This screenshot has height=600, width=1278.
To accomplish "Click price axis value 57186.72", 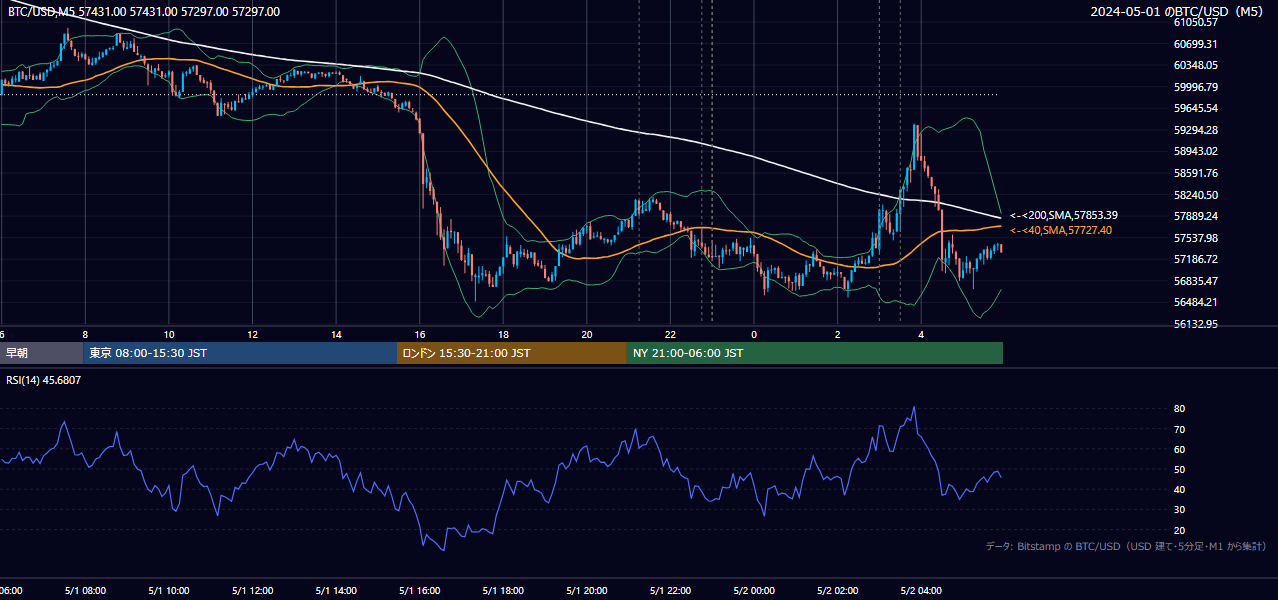I will click(x=1196, y=259).
